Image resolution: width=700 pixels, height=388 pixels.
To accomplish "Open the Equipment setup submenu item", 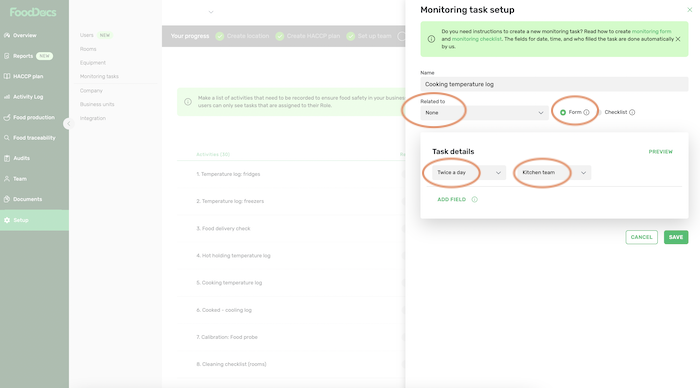I will click(x=93, y=63).
